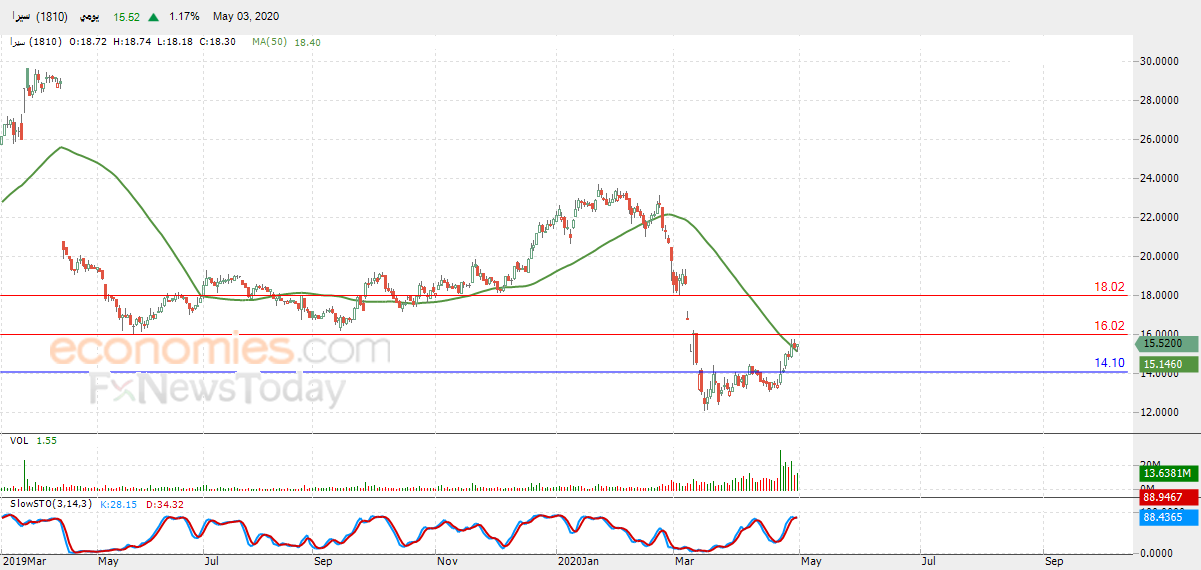Click the last price 15.52 in the header
1201x570 pixels.
point(126,17)
